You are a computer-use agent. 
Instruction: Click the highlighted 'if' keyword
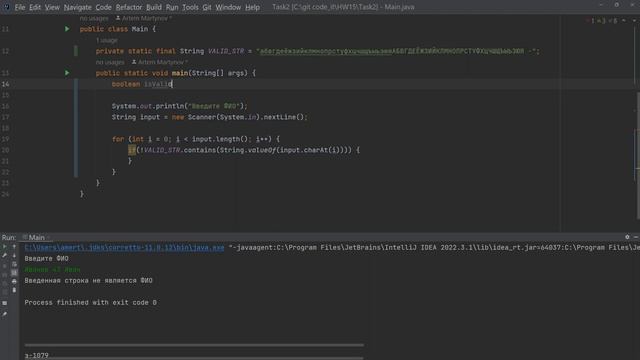[132, 150]
